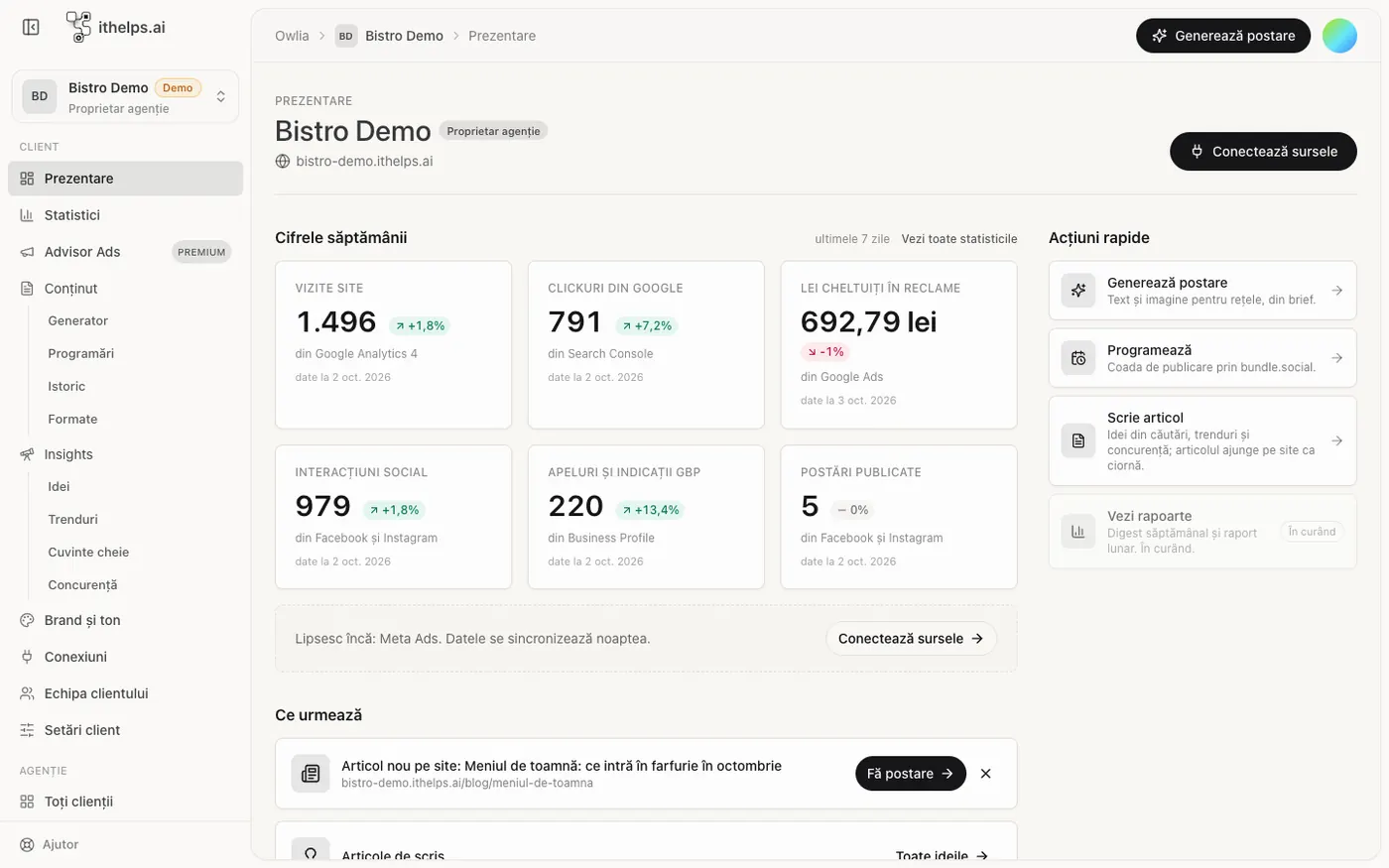Image resolution: width=1389 pixels, height=868 pixels.
Task: Open Advisor Ads section
Action: click(125, 252)
